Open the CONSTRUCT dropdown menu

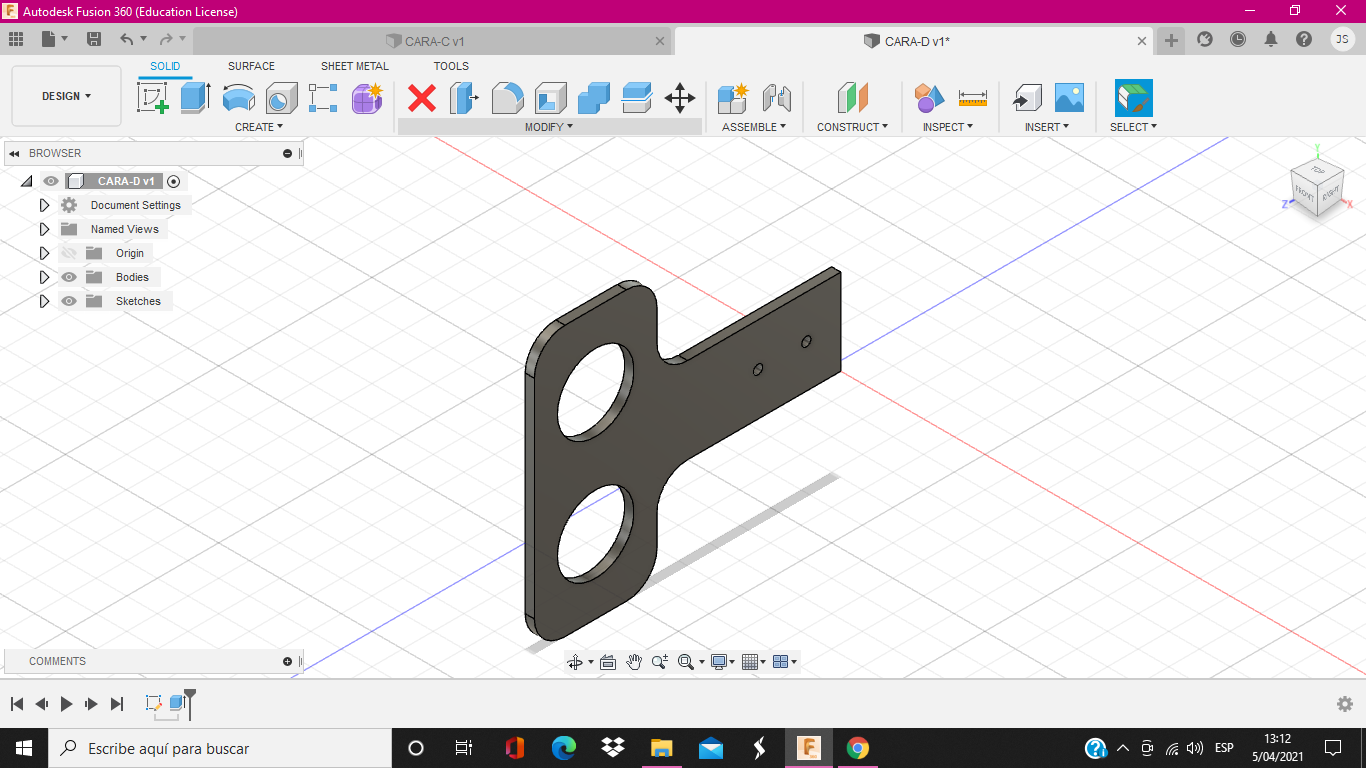(852, 127)
